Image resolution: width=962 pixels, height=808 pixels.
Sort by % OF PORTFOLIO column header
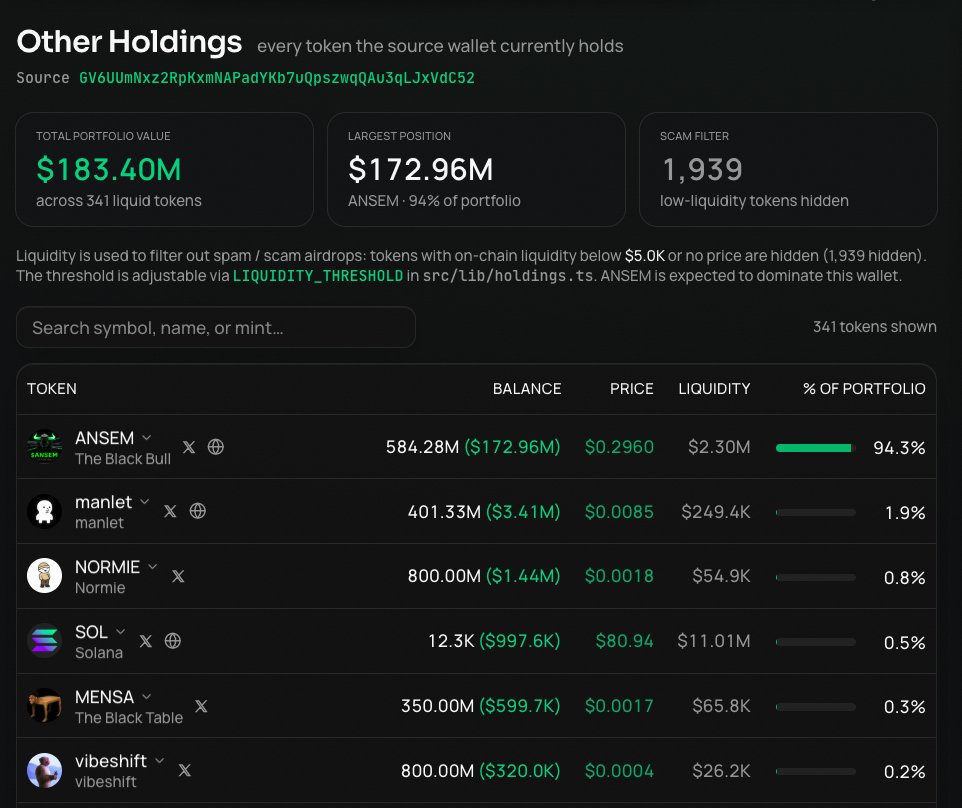pyautogui.click(x=864, y=389)
